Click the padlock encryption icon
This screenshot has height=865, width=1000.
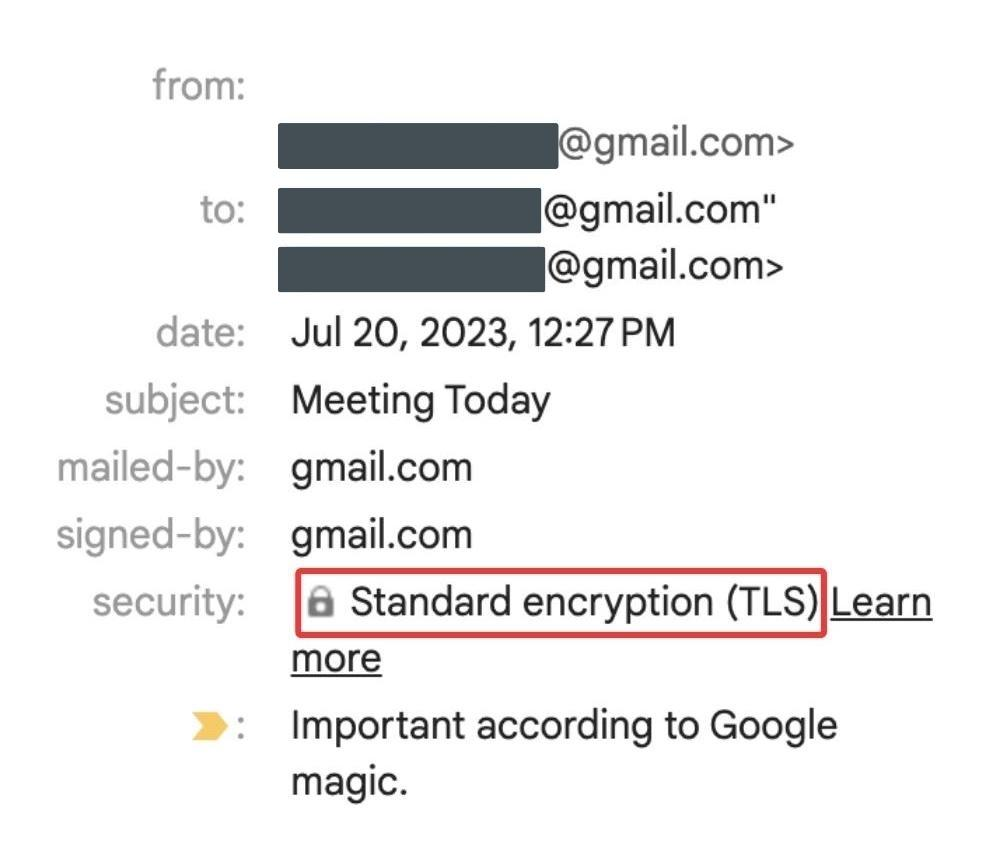tap(321, 602)
